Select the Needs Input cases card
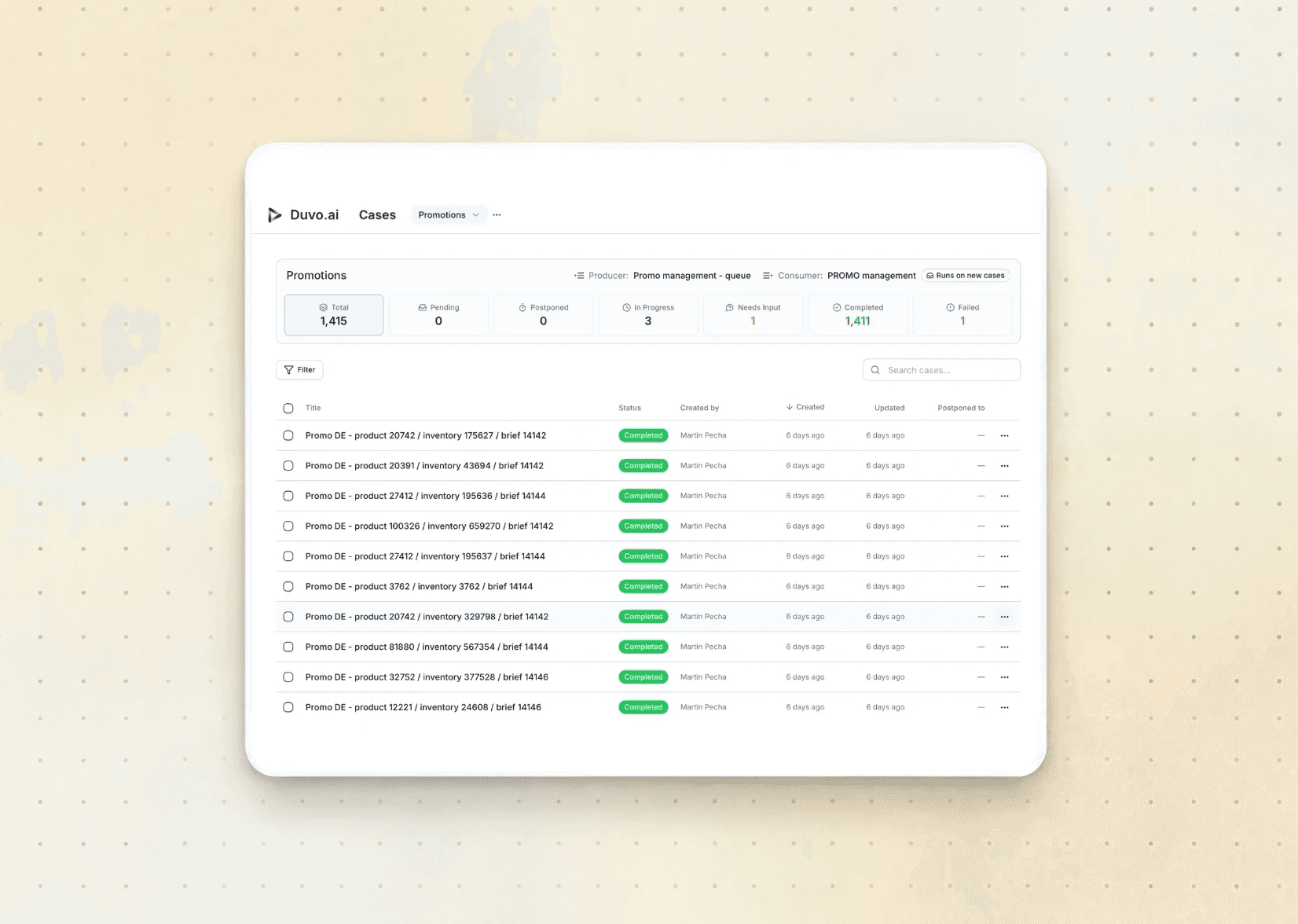1298x924 pixels. pos(753,314)
